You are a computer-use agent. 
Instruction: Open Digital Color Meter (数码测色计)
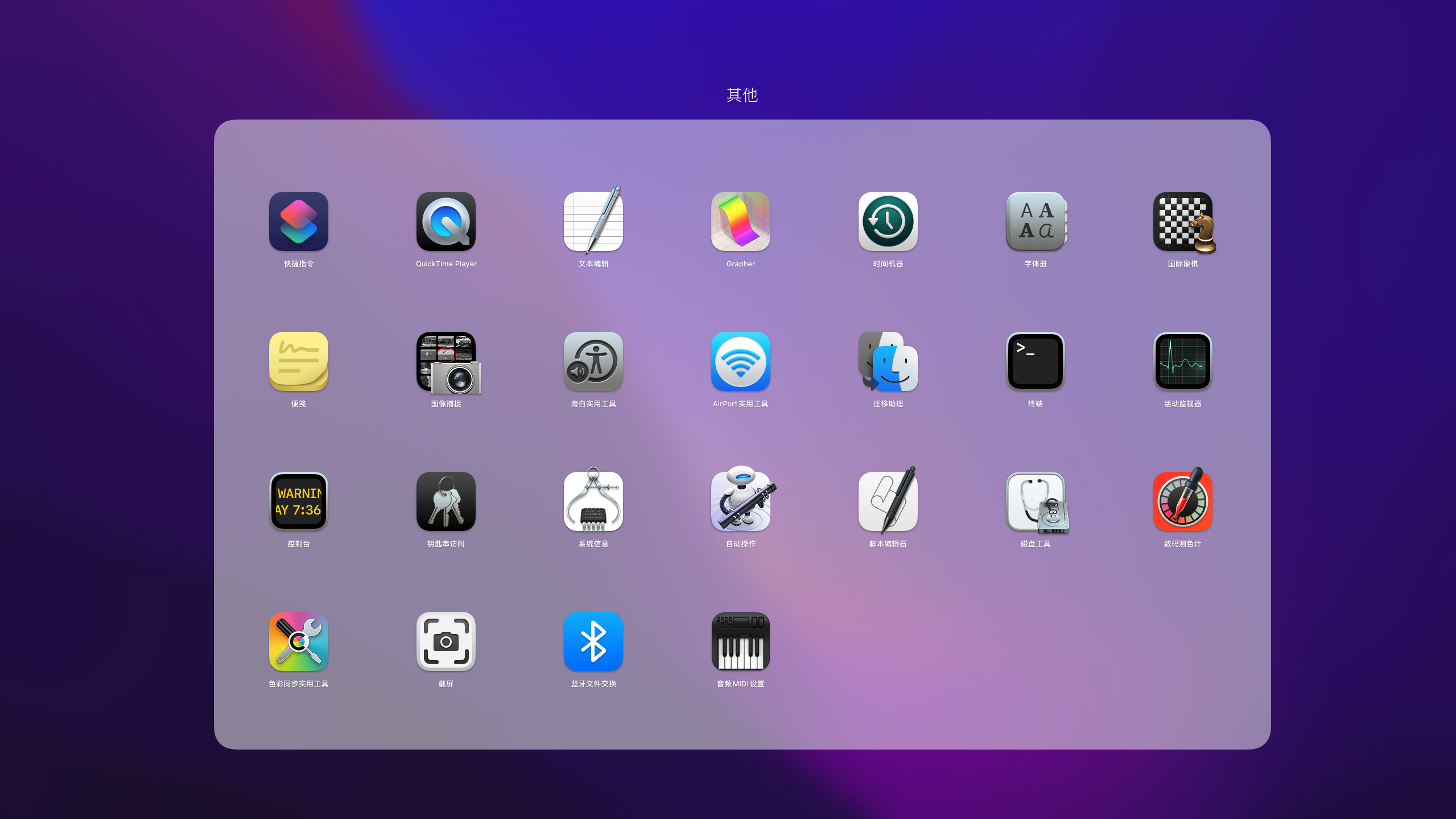[1183, 501]
